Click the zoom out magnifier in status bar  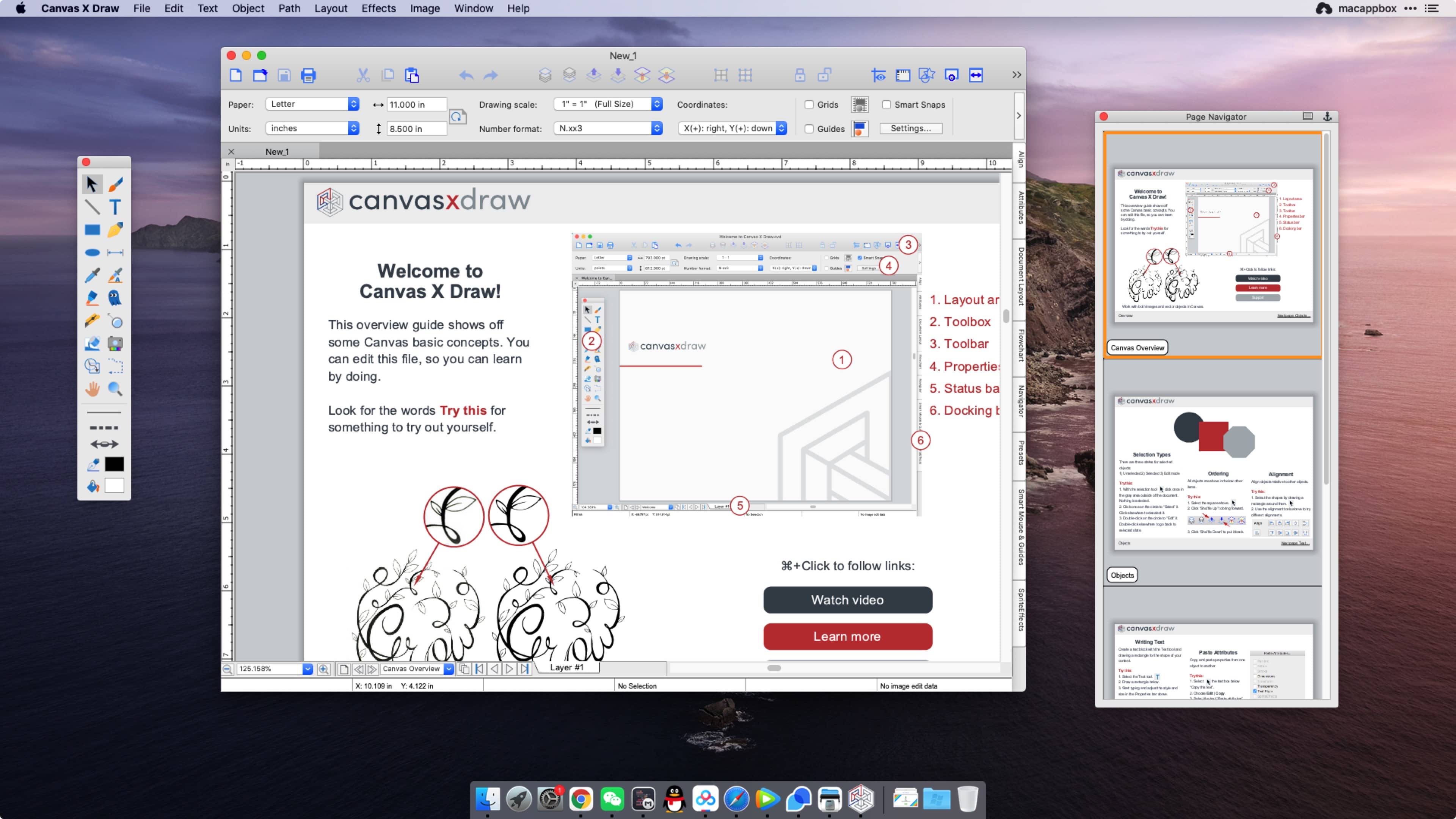coord(227,668)
